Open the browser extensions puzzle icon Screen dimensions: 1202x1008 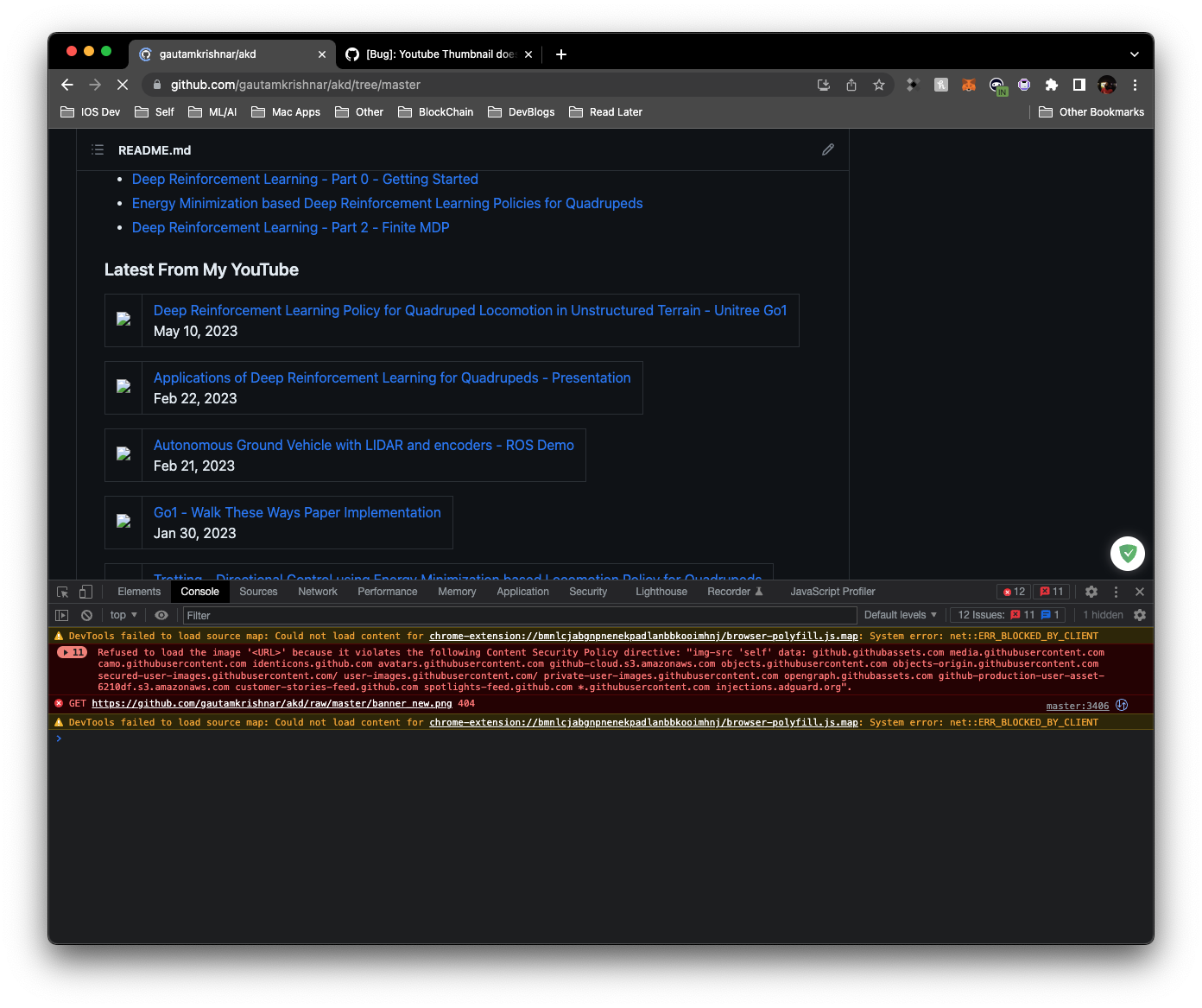click(x=1051, y=85)
